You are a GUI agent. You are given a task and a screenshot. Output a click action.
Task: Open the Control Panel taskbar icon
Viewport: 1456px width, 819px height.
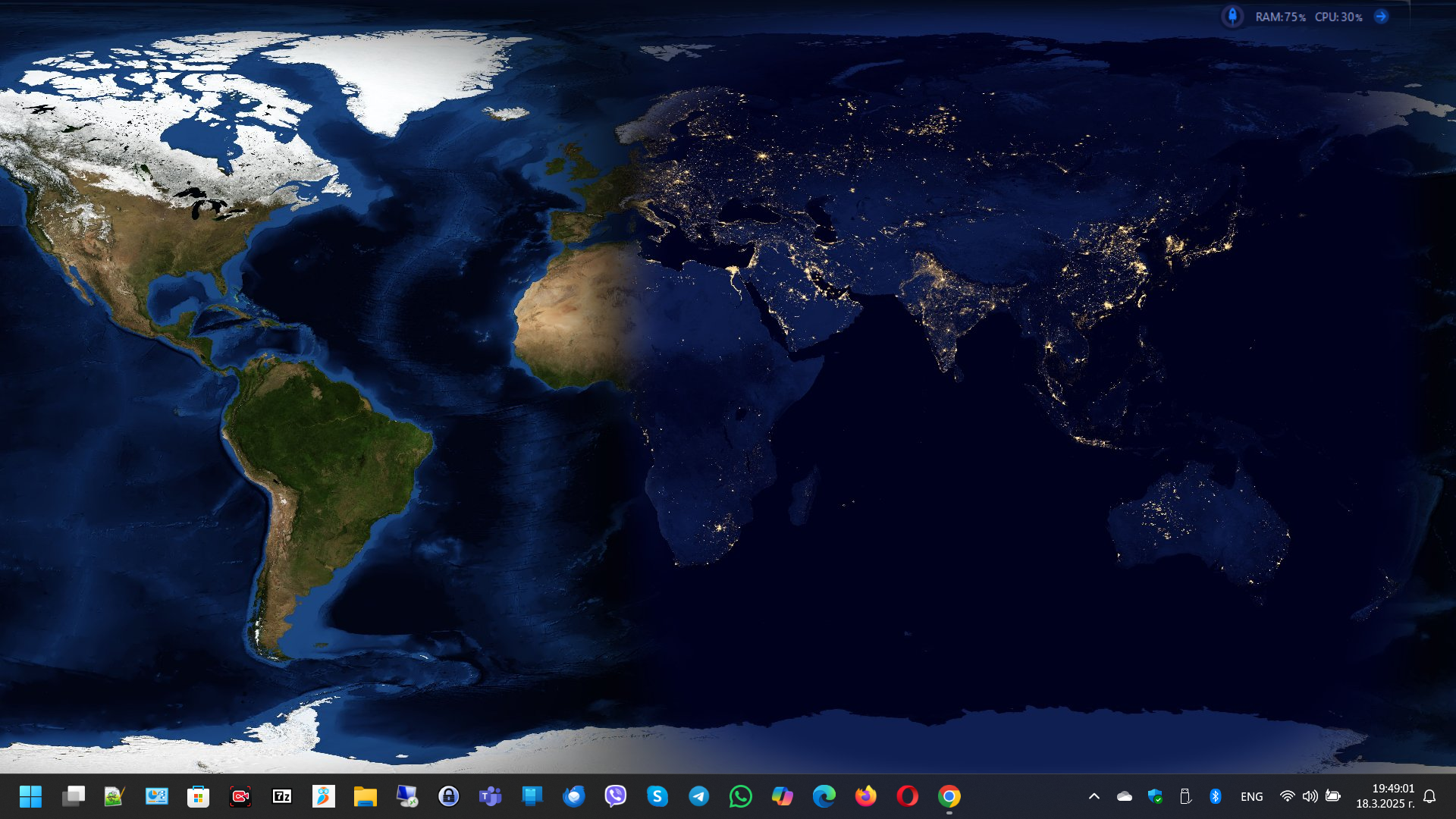pyautogui.click(x=157, y=796)
